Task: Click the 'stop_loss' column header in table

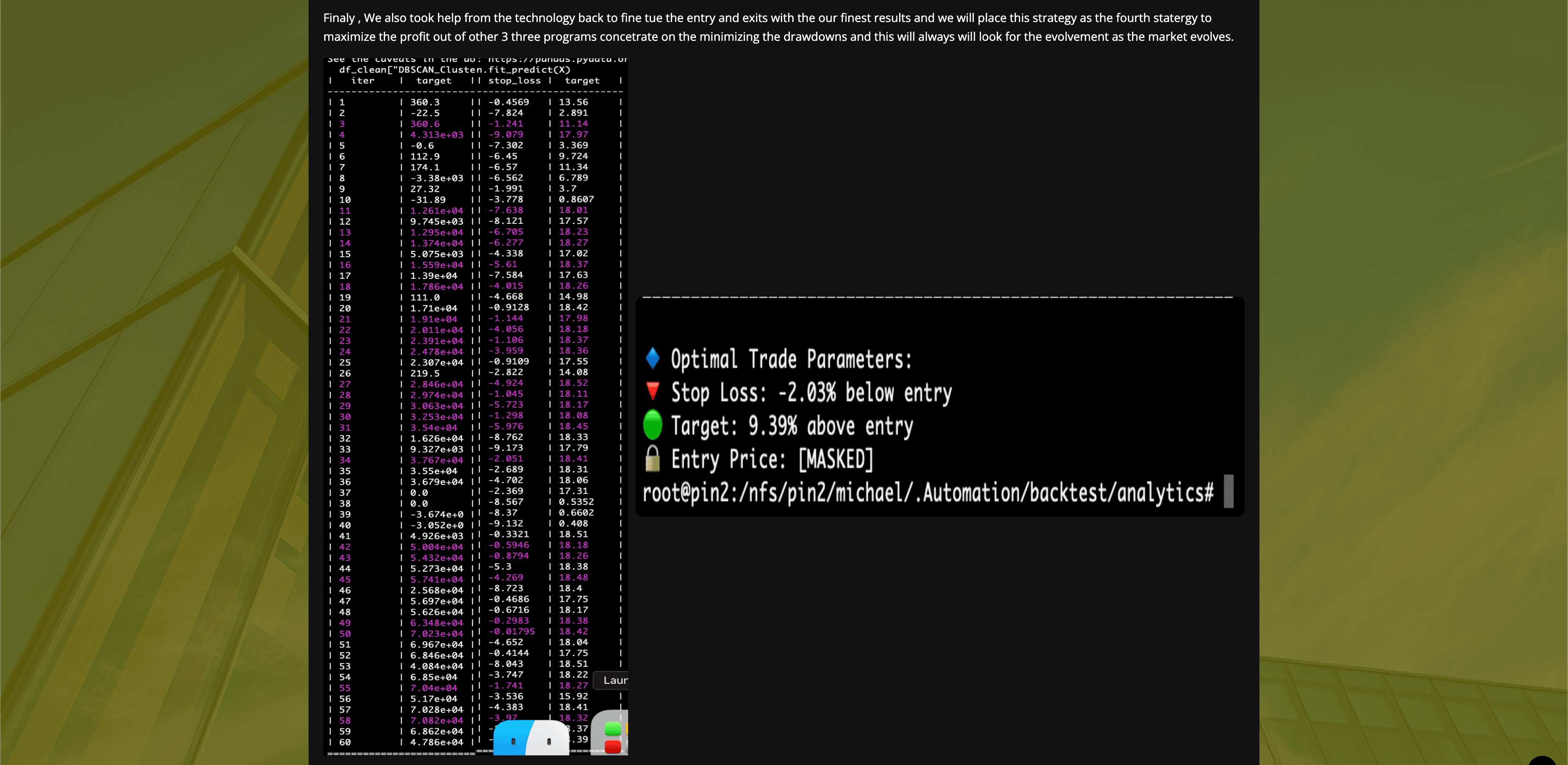Action: click(514, 80)
